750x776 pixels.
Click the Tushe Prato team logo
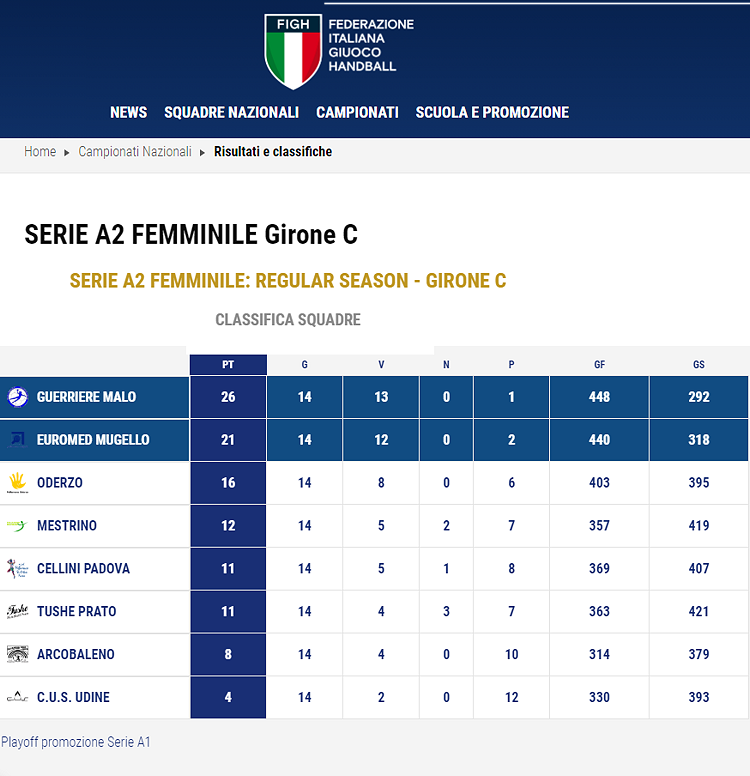pos(18,611)
